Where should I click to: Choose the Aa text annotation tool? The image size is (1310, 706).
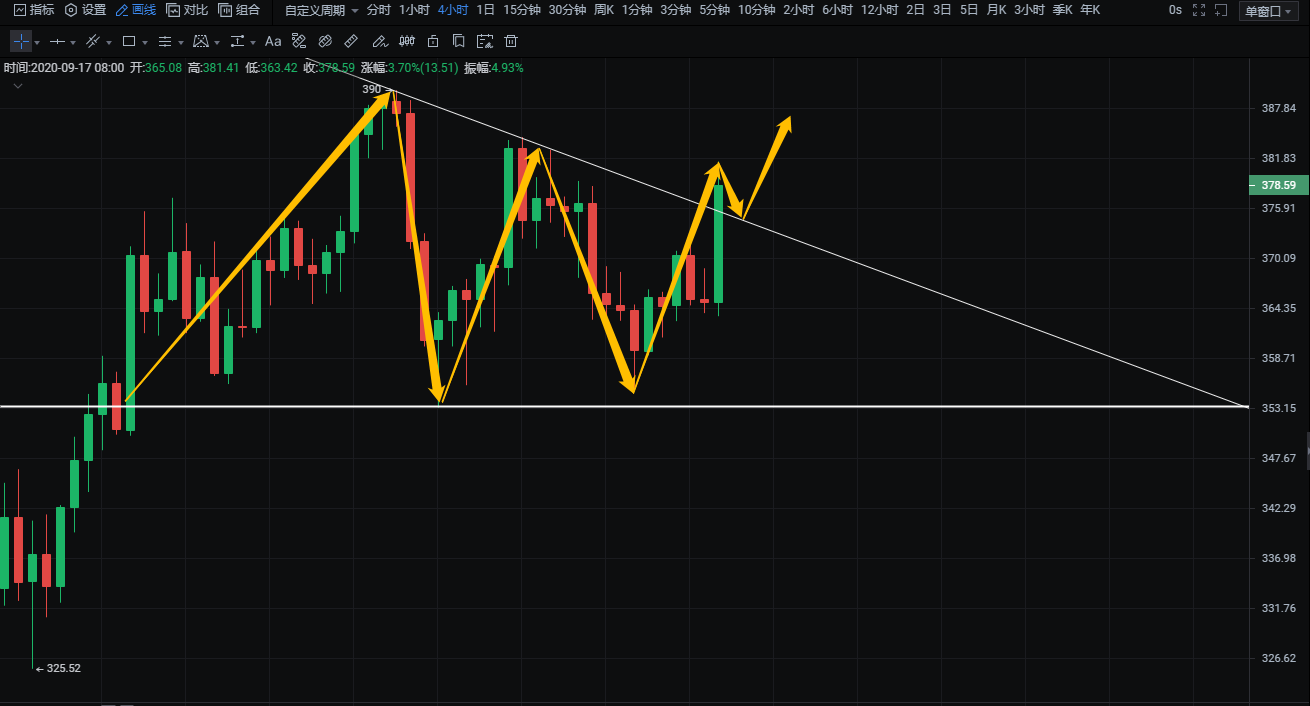[x=273, y=42]
